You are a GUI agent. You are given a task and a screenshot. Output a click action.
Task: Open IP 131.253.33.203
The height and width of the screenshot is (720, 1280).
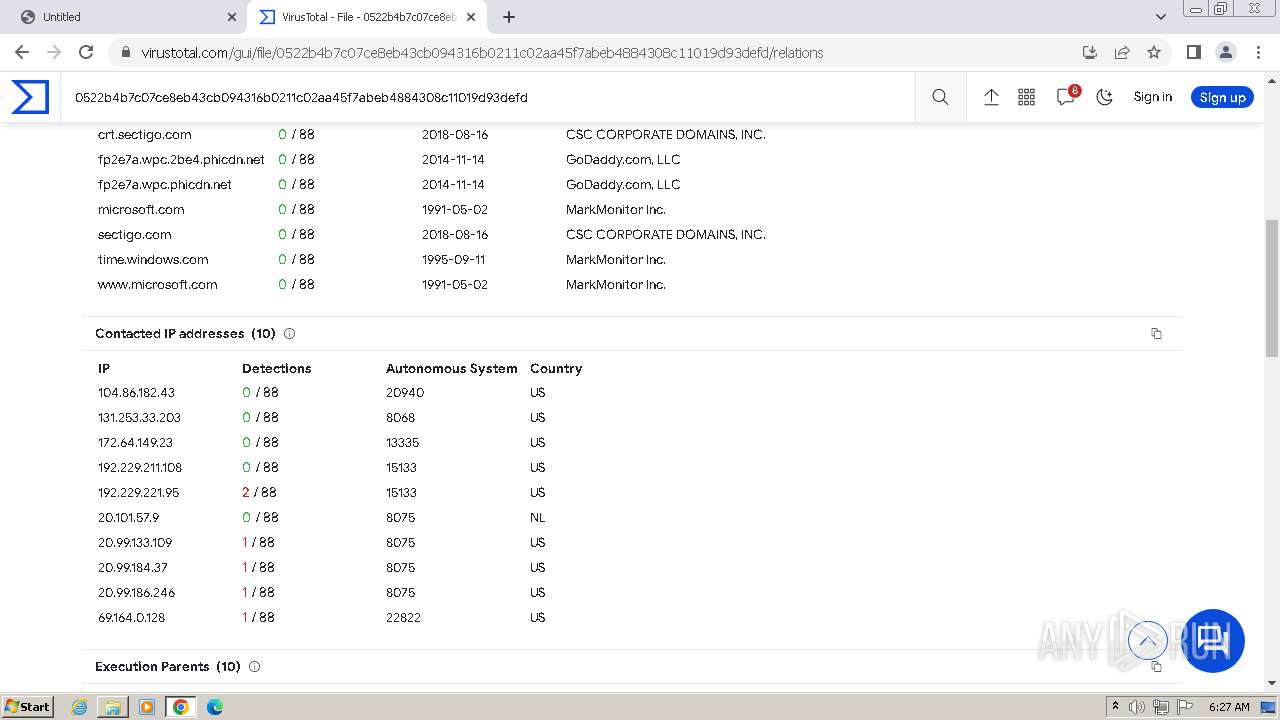point(139,418)
